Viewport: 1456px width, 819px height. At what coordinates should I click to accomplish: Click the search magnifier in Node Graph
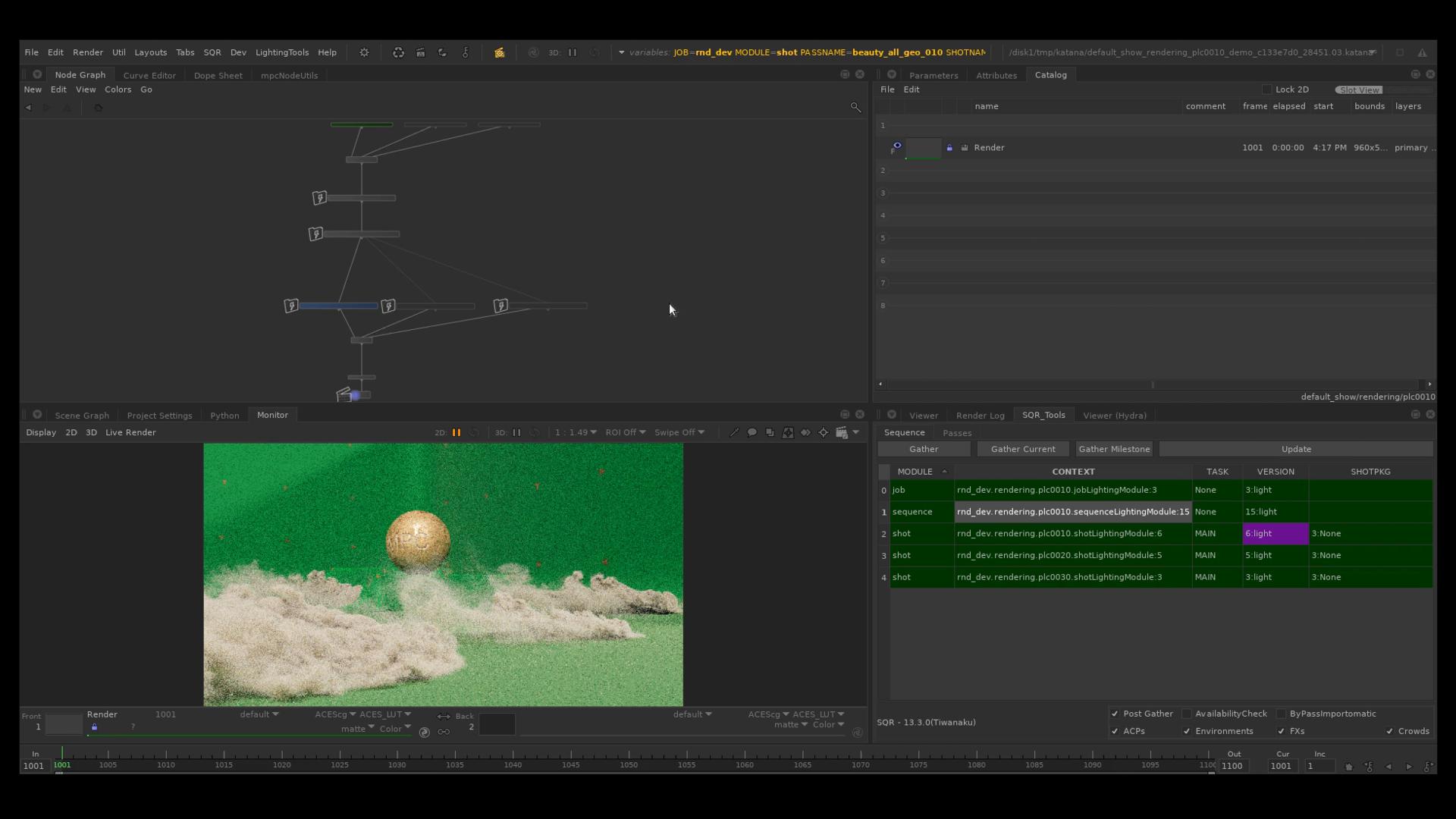855,108
